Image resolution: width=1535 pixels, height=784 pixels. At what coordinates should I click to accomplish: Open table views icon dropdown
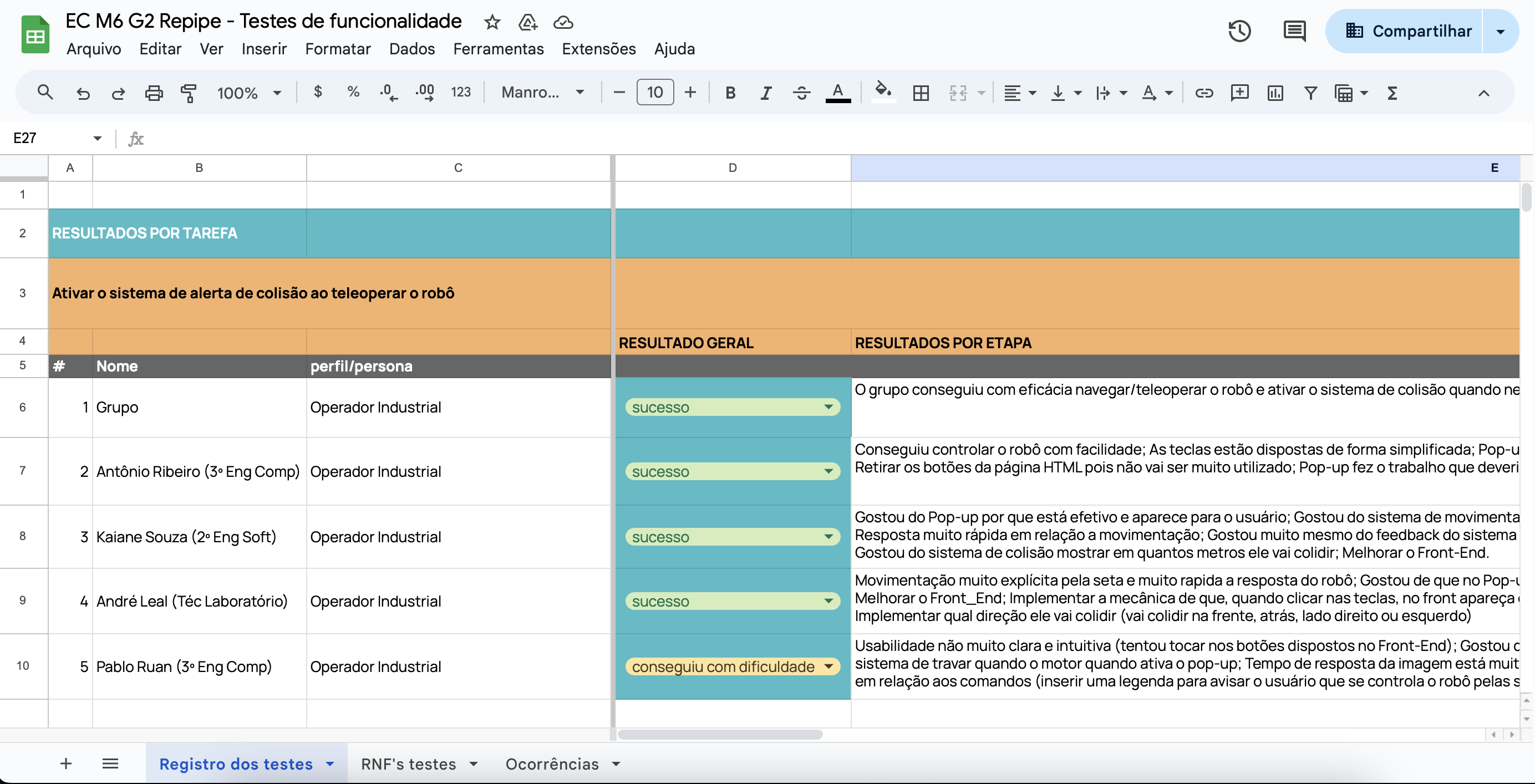pyautogui.click(x=1351, y=93)
